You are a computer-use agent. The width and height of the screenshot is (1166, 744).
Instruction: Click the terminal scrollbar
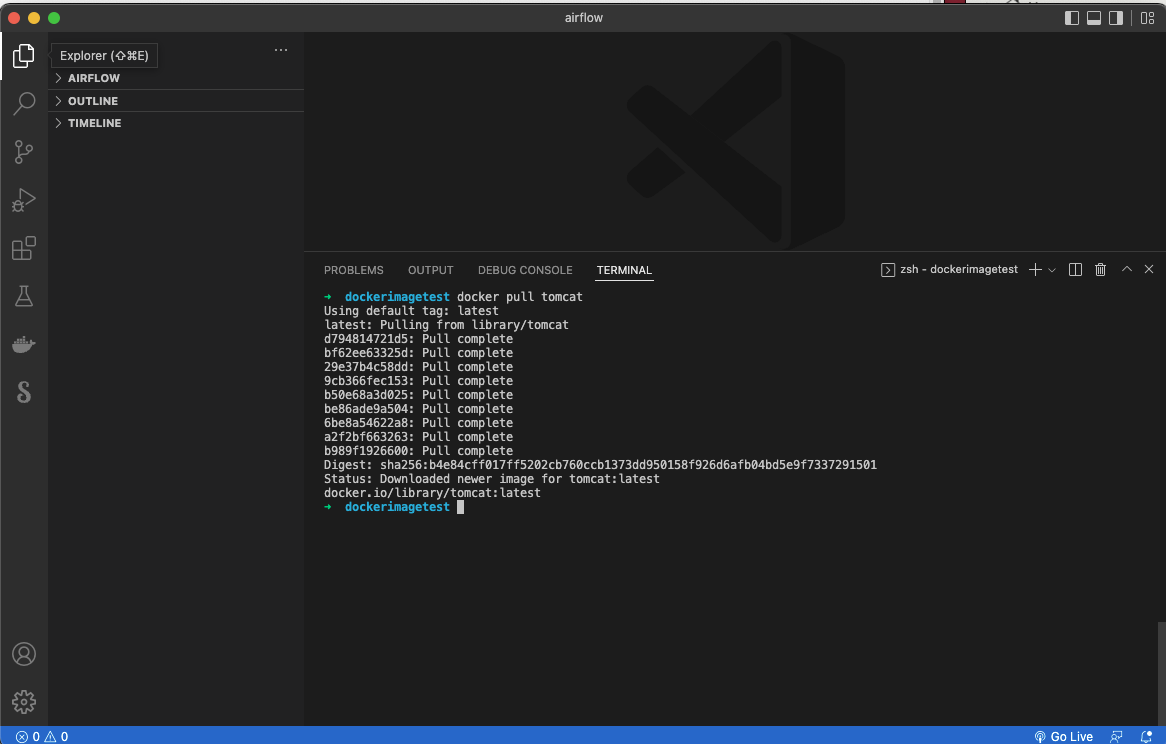pyautogui.click(x=1162, y=673)
